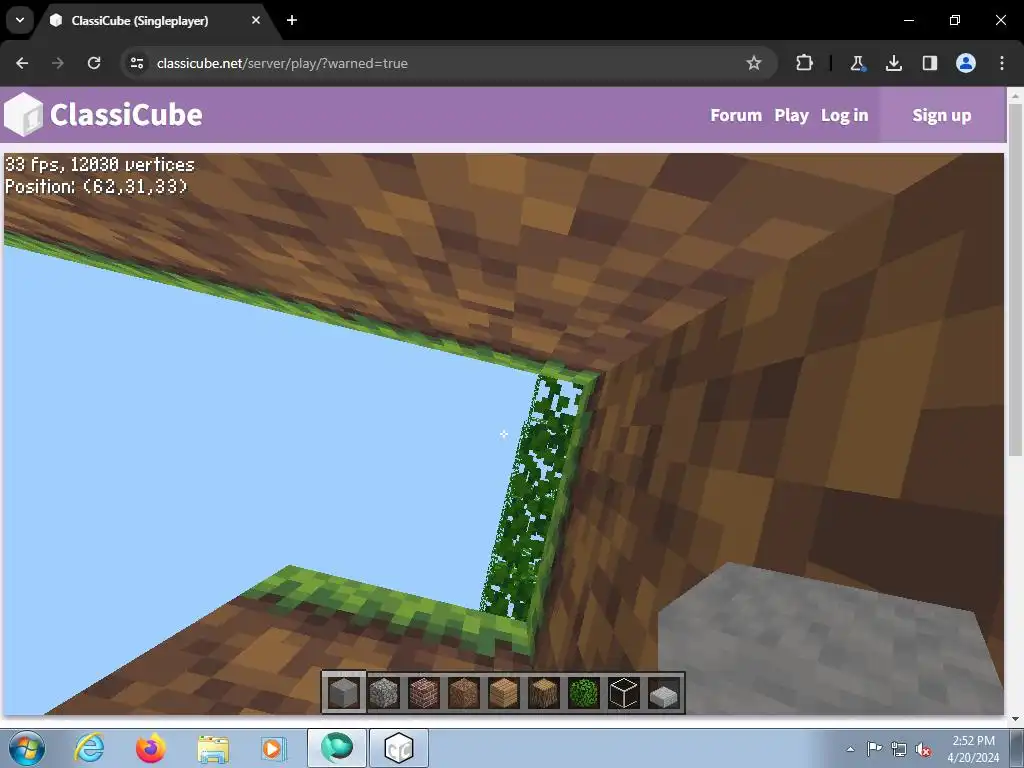
Task: Open Windows Media Player from taskbar
Action: point(275,748)
